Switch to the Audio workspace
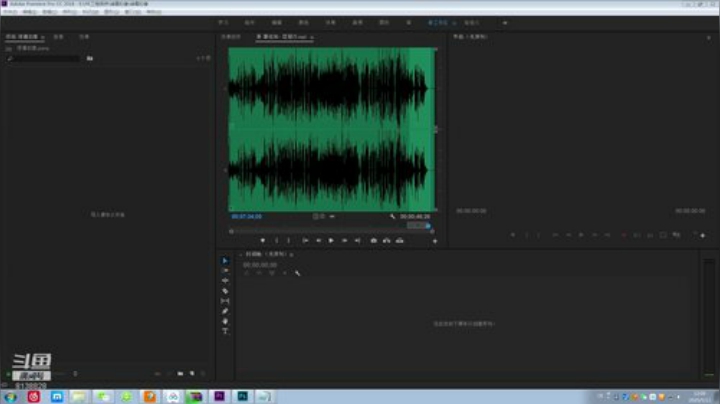Viewport: 720px width, 404px height. pos(357,22)
